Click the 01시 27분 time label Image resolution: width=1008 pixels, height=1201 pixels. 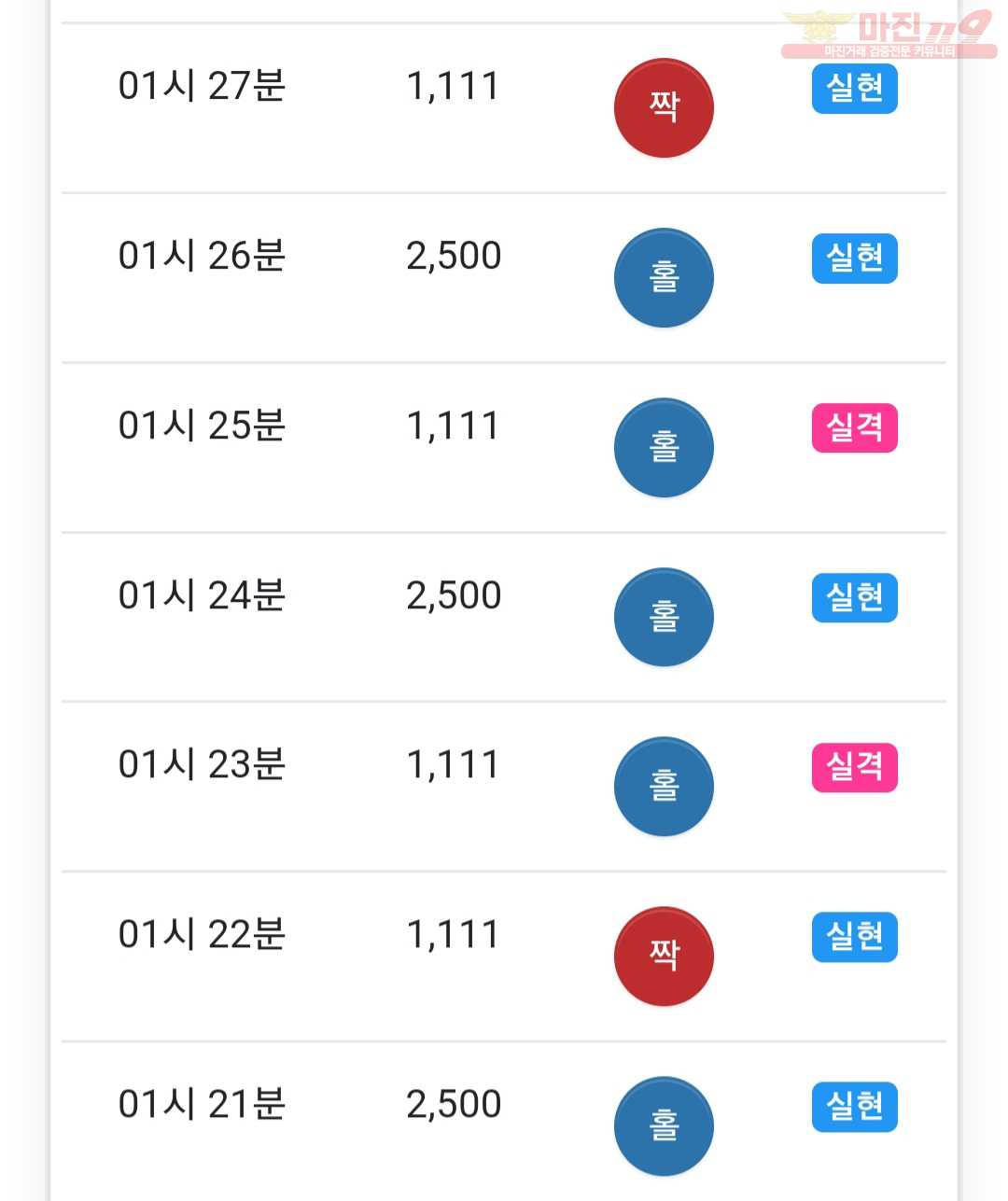click(202, 86)
